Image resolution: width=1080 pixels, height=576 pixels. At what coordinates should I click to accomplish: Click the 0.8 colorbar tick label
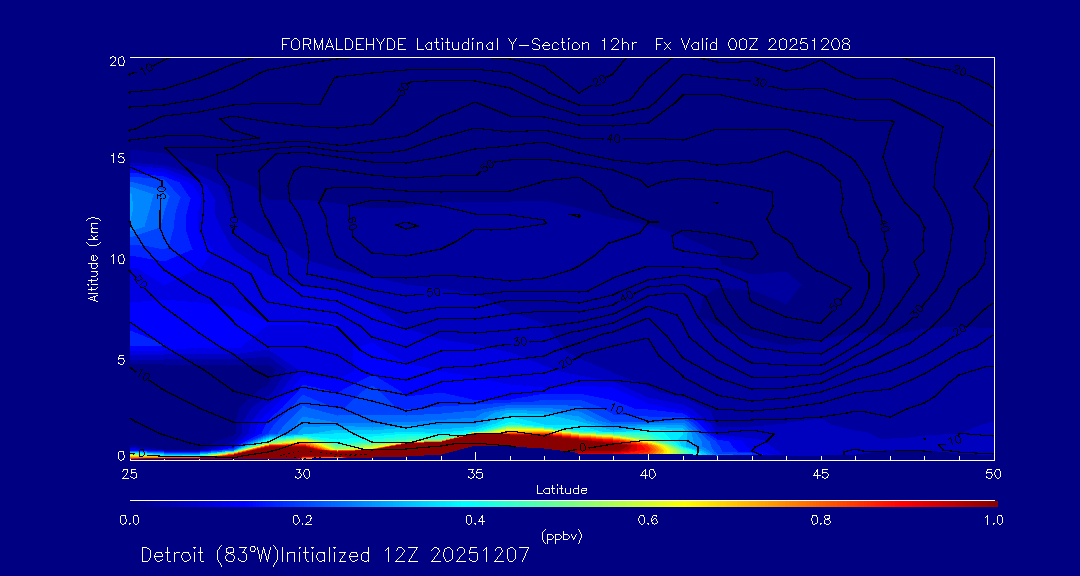pyautogui.click(x=821, y=520)
